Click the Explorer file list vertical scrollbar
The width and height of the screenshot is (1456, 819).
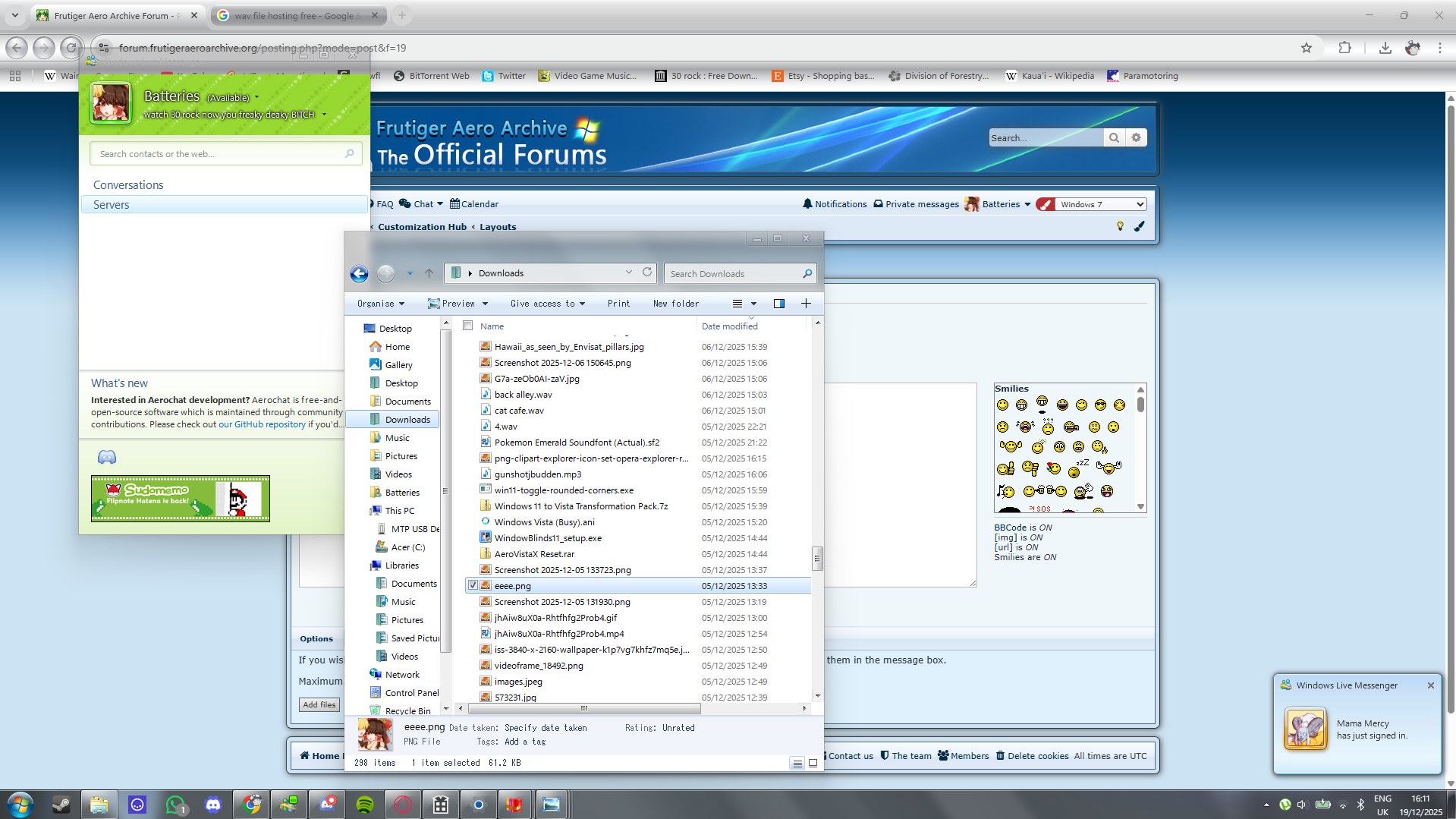click(817, 558)
